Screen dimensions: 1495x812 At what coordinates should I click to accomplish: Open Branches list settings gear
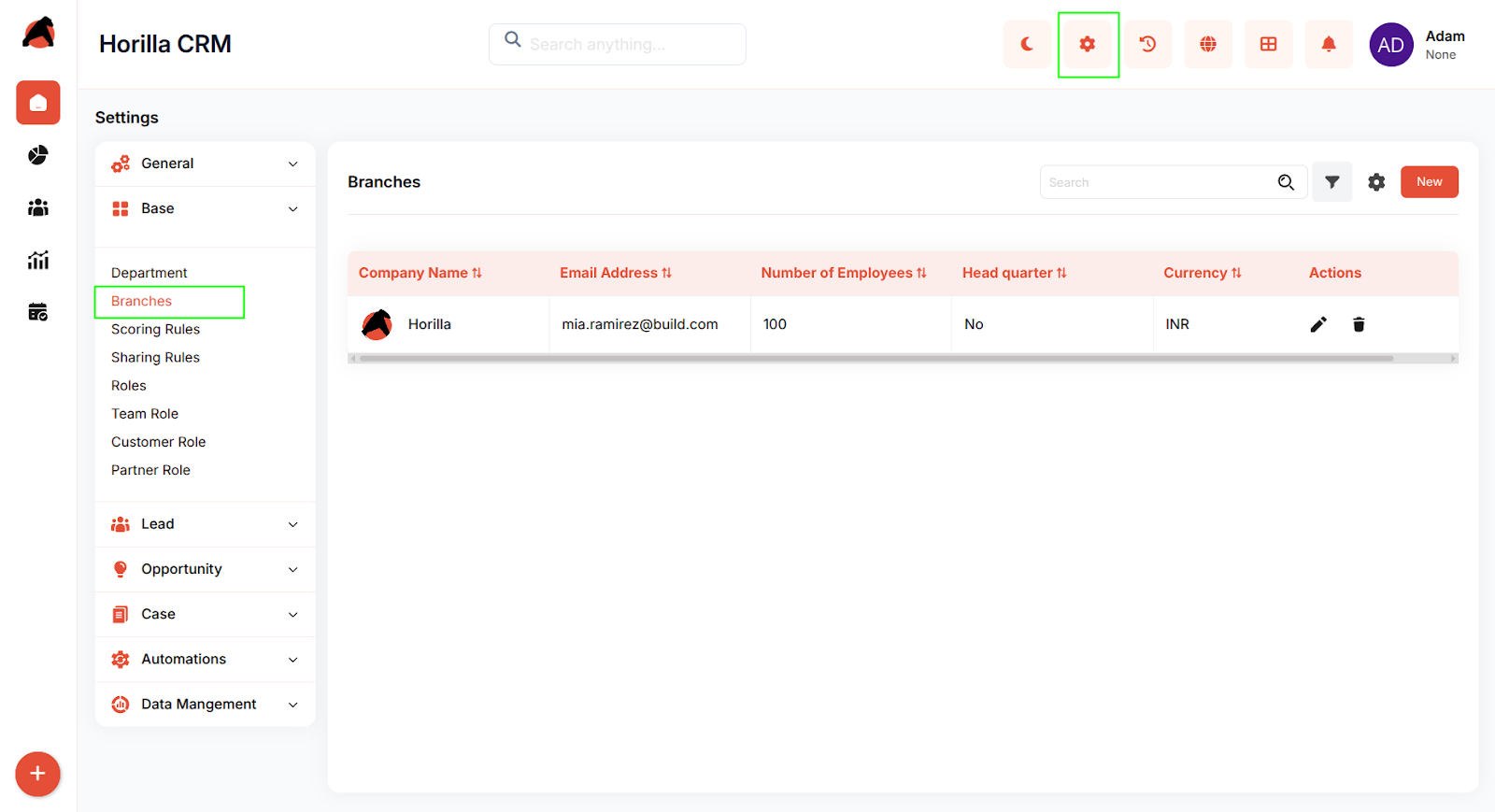[x=1376, y=182]
